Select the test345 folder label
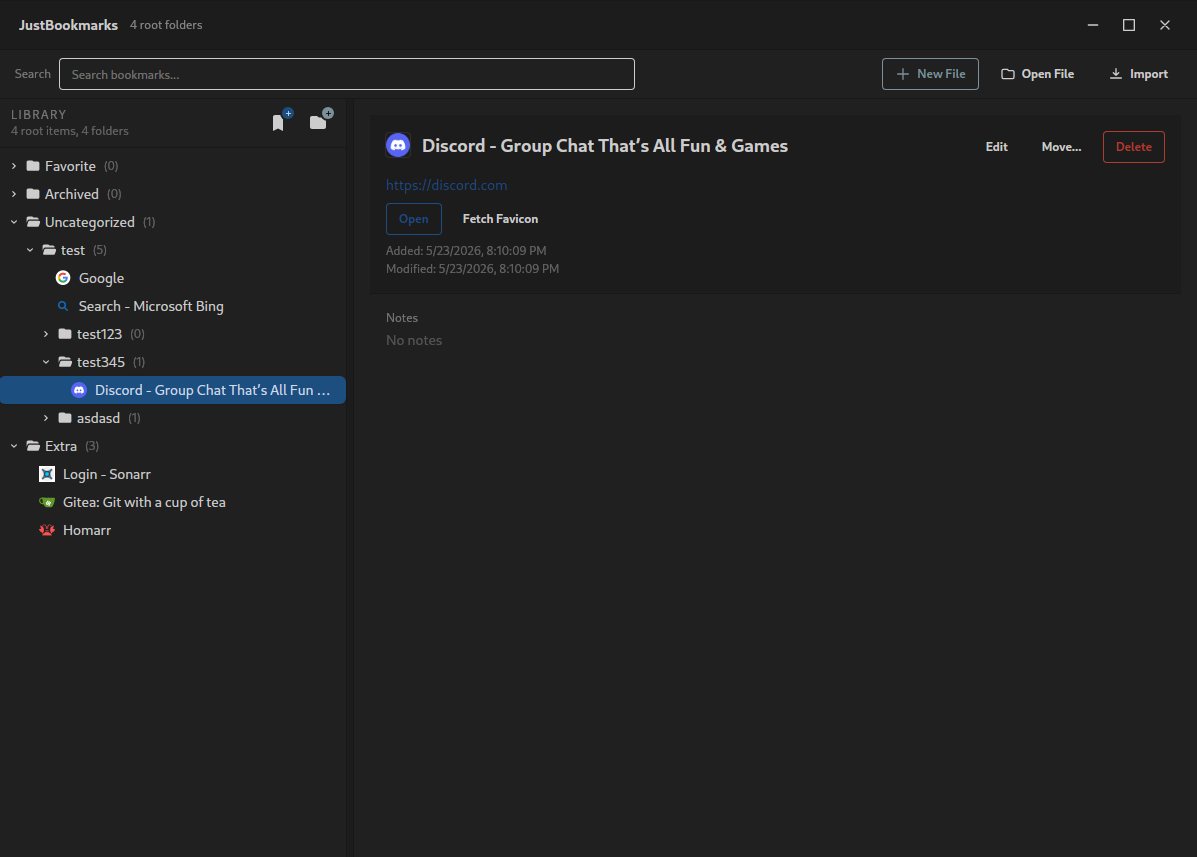Screen dimensions: 1197x857 point(101,362)
